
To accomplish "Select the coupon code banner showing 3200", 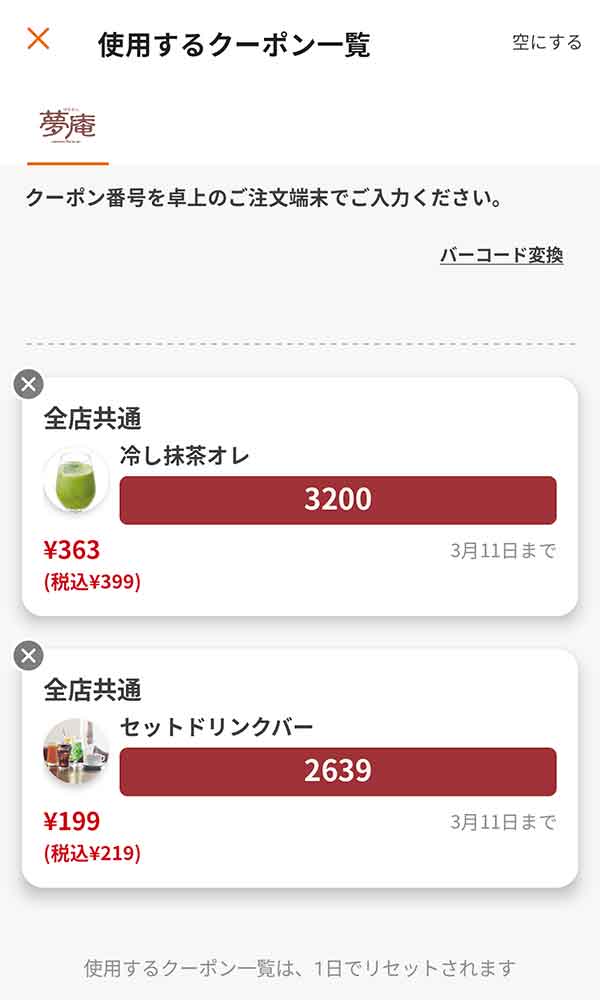I will tap(337, 498).
